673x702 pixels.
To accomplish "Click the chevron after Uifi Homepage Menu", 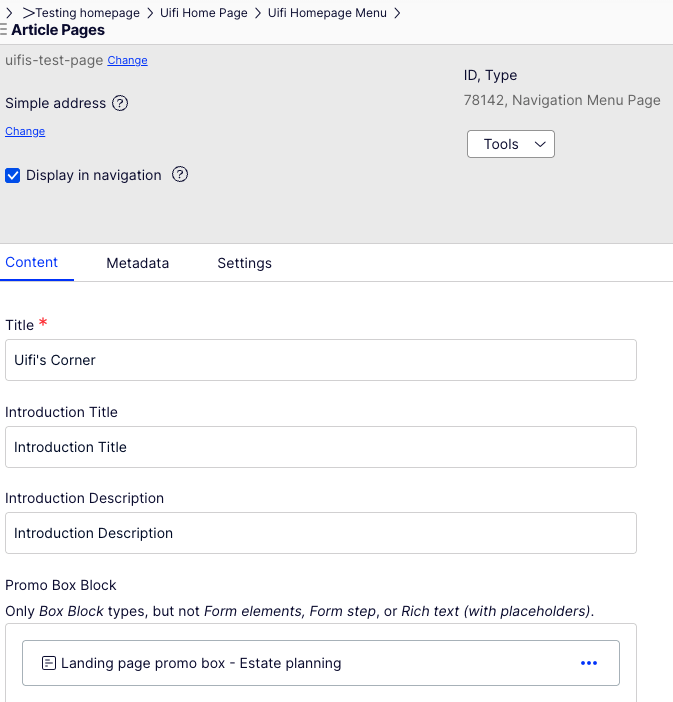I will click(x=397, y=13).
